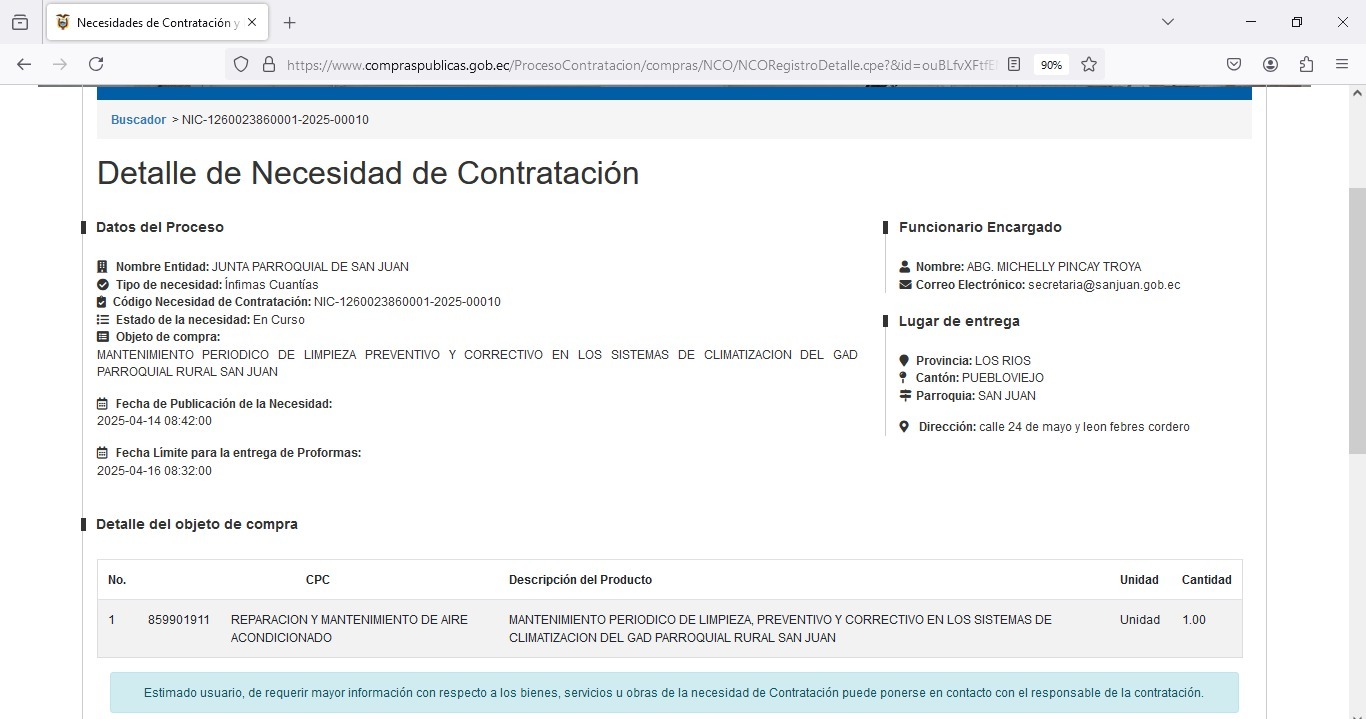
Task: Click the vertical page scrollbar
Action: point(1357,320)
